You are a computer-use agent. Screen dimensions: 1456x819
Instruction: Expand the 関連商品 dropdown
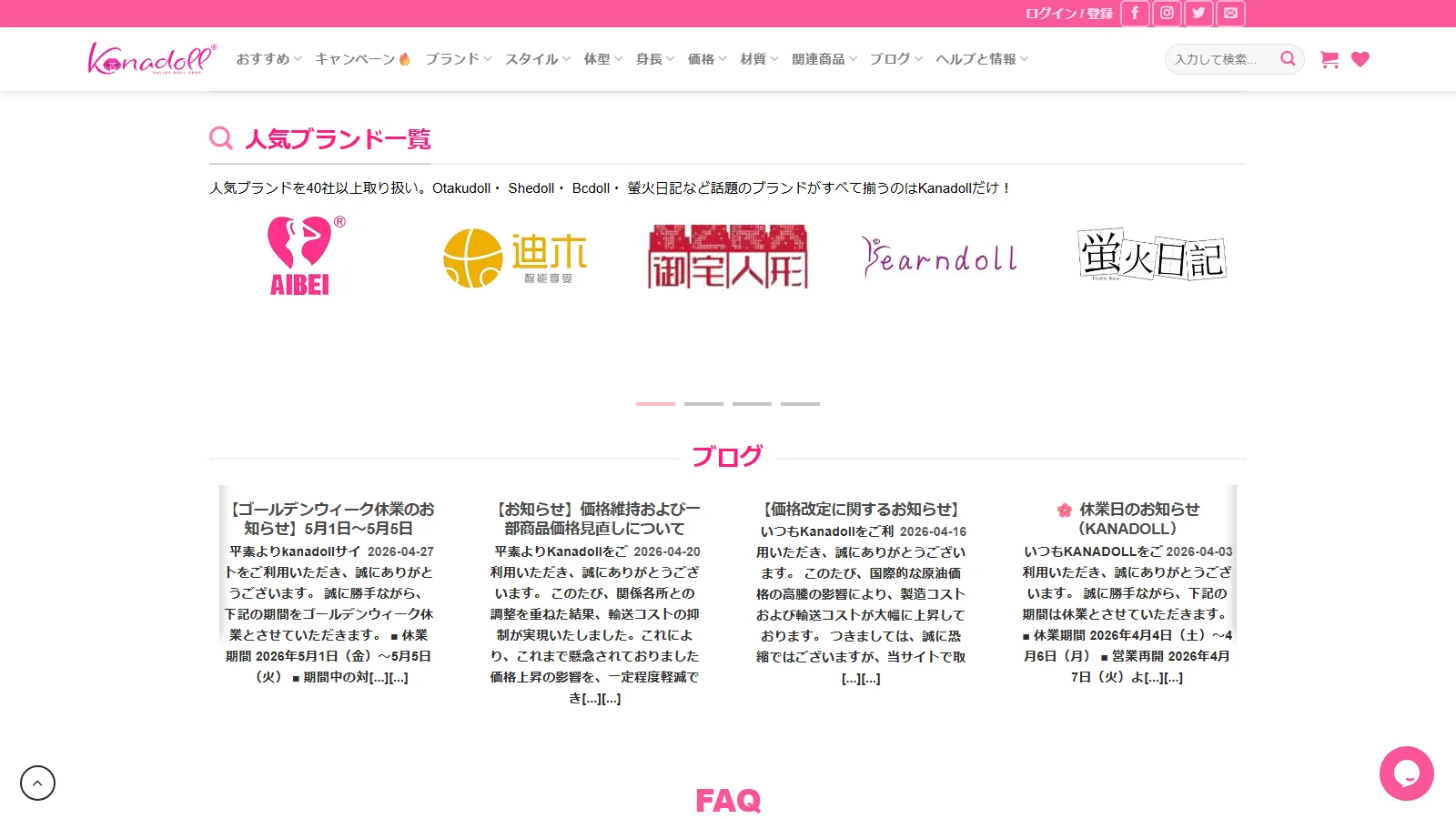point(824,59)
